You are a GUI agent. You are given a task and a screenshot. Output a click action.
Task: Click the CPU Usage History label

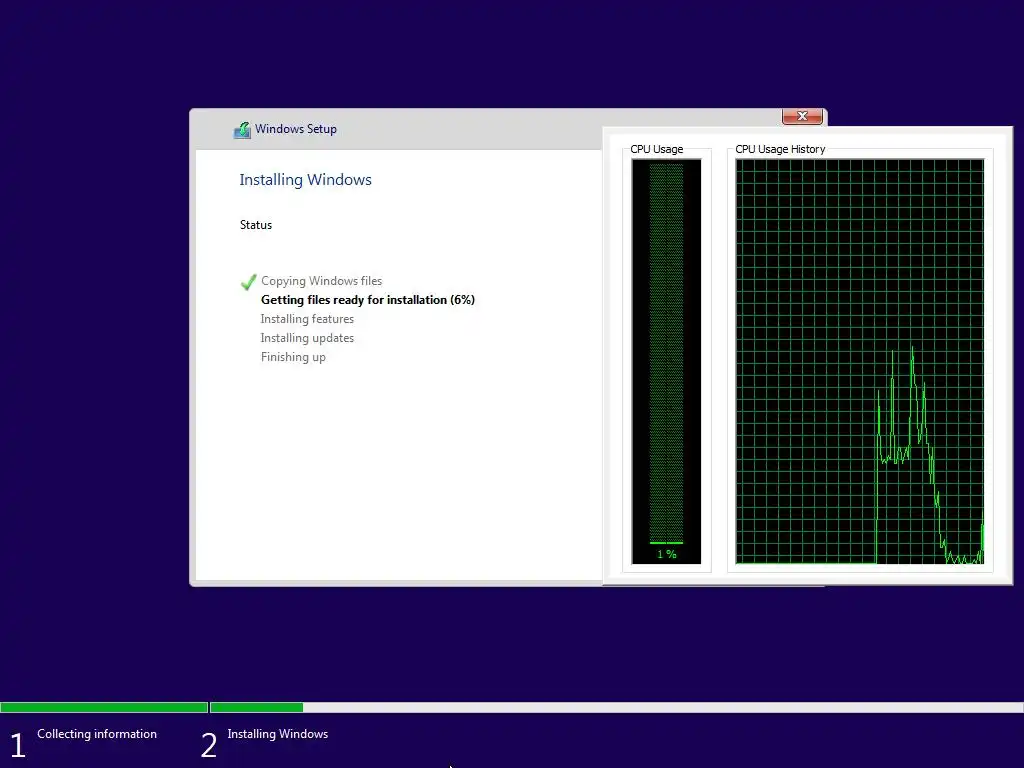tap(780, 149)
